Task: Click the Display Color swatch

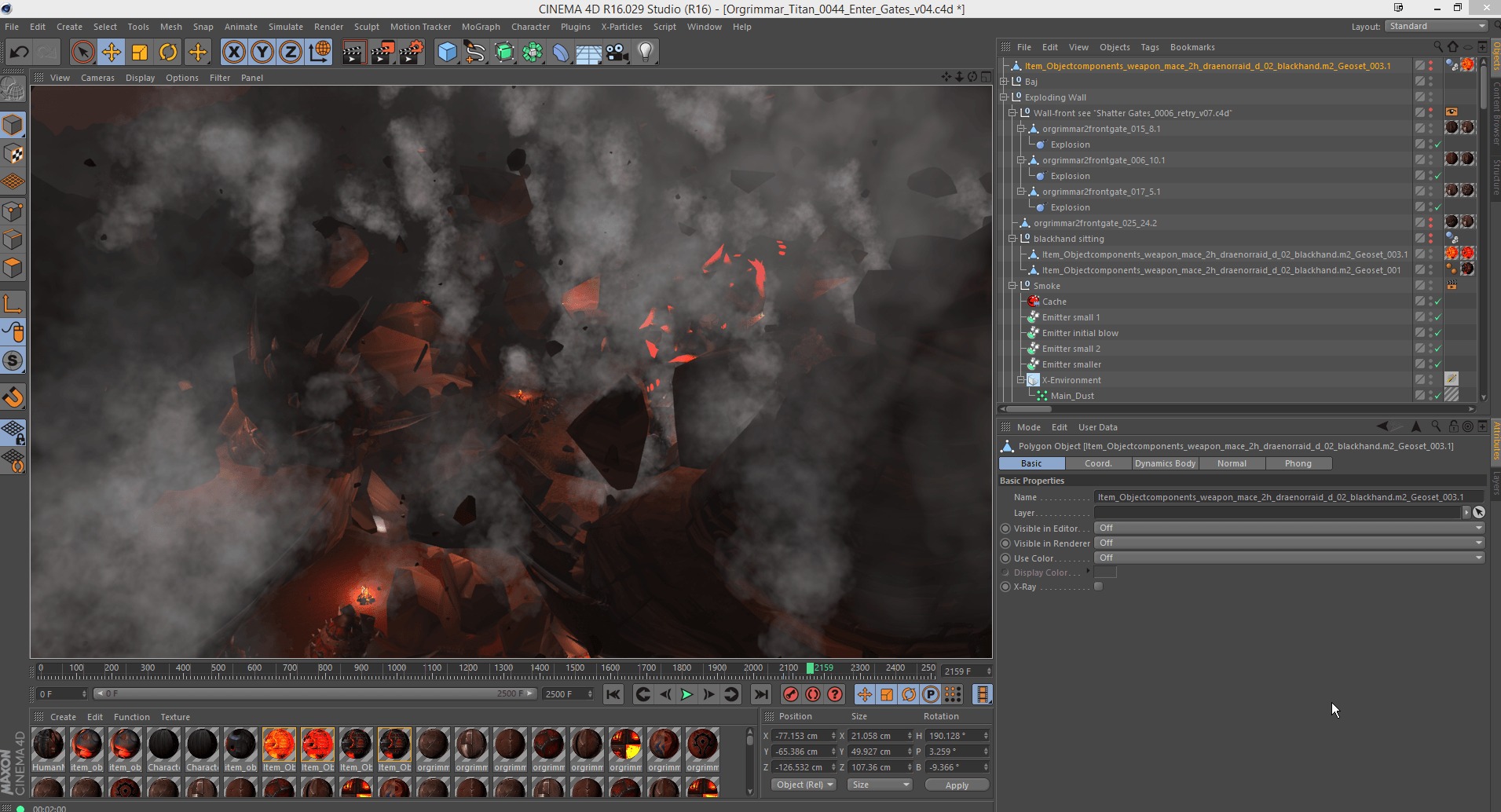Action: point(1105,572)
